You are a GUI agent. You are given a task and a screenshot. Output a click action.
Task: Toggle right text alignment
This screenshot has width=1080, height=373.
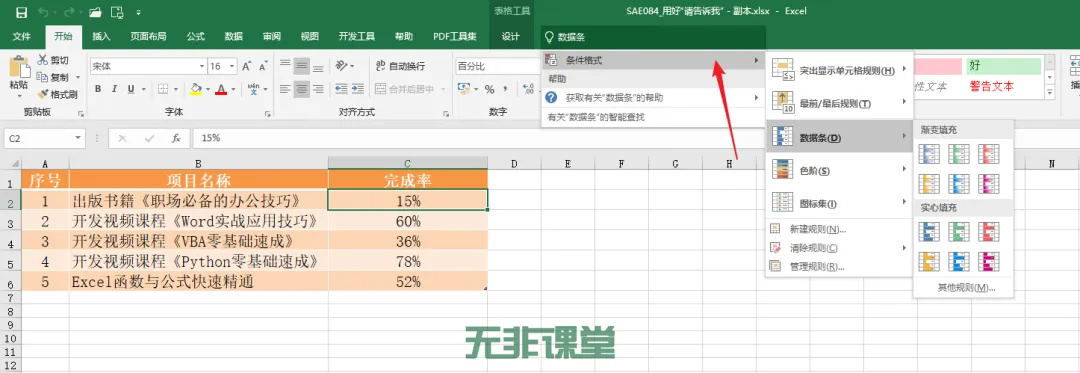pyautogui.click(x=318, y=89)
